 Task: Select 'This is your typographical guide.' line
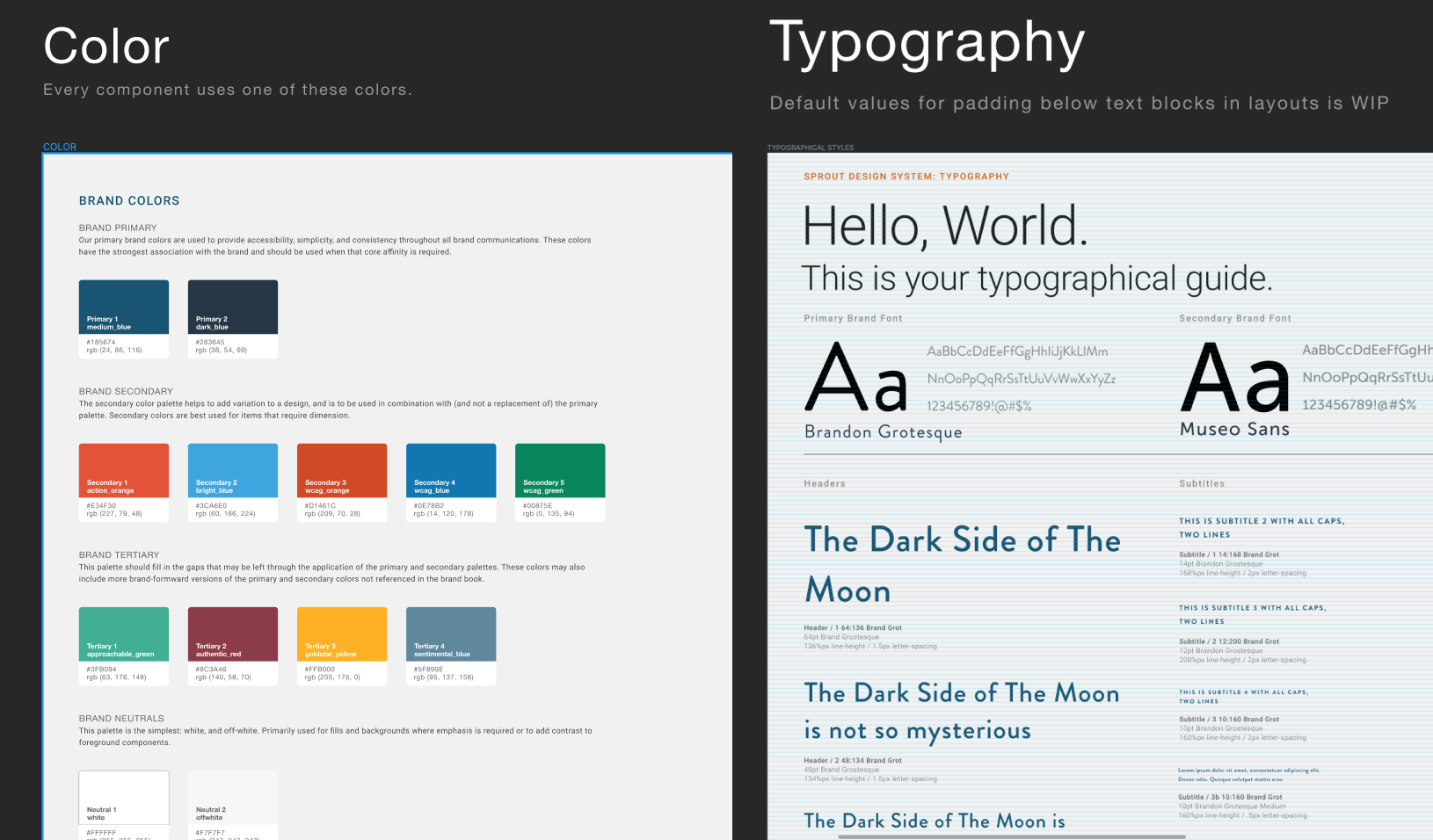(x=1037, y=279)
